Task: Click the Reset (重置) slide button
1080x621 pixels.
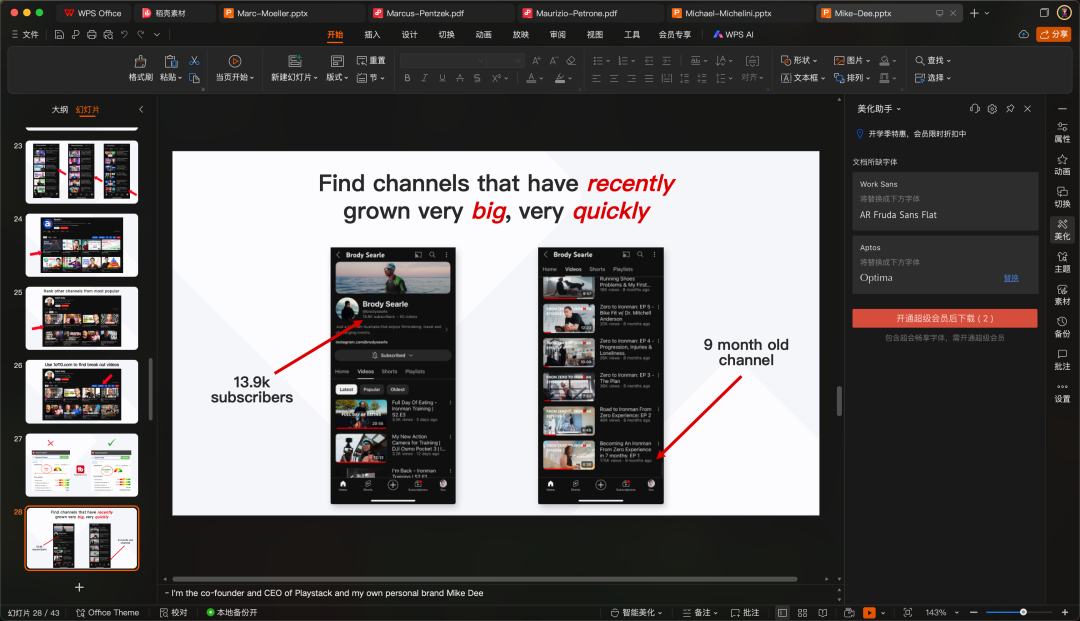Action: point(371,61)
